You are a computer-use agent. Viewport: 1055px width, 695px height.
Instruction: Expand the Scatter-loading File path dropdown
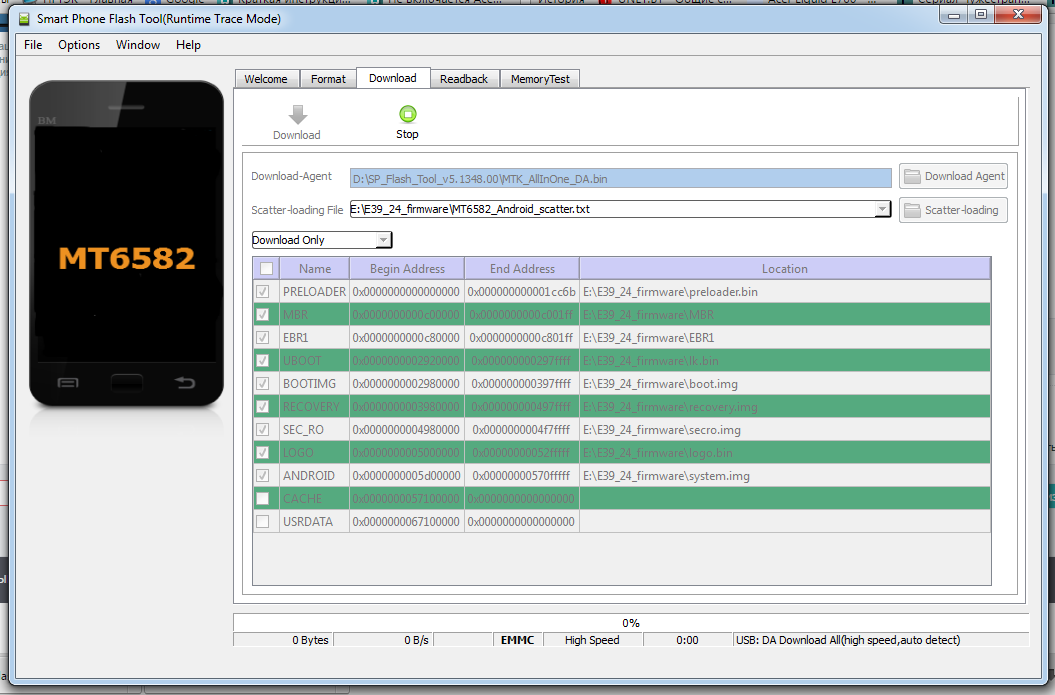pyautogui.click(x=882, y=209)
